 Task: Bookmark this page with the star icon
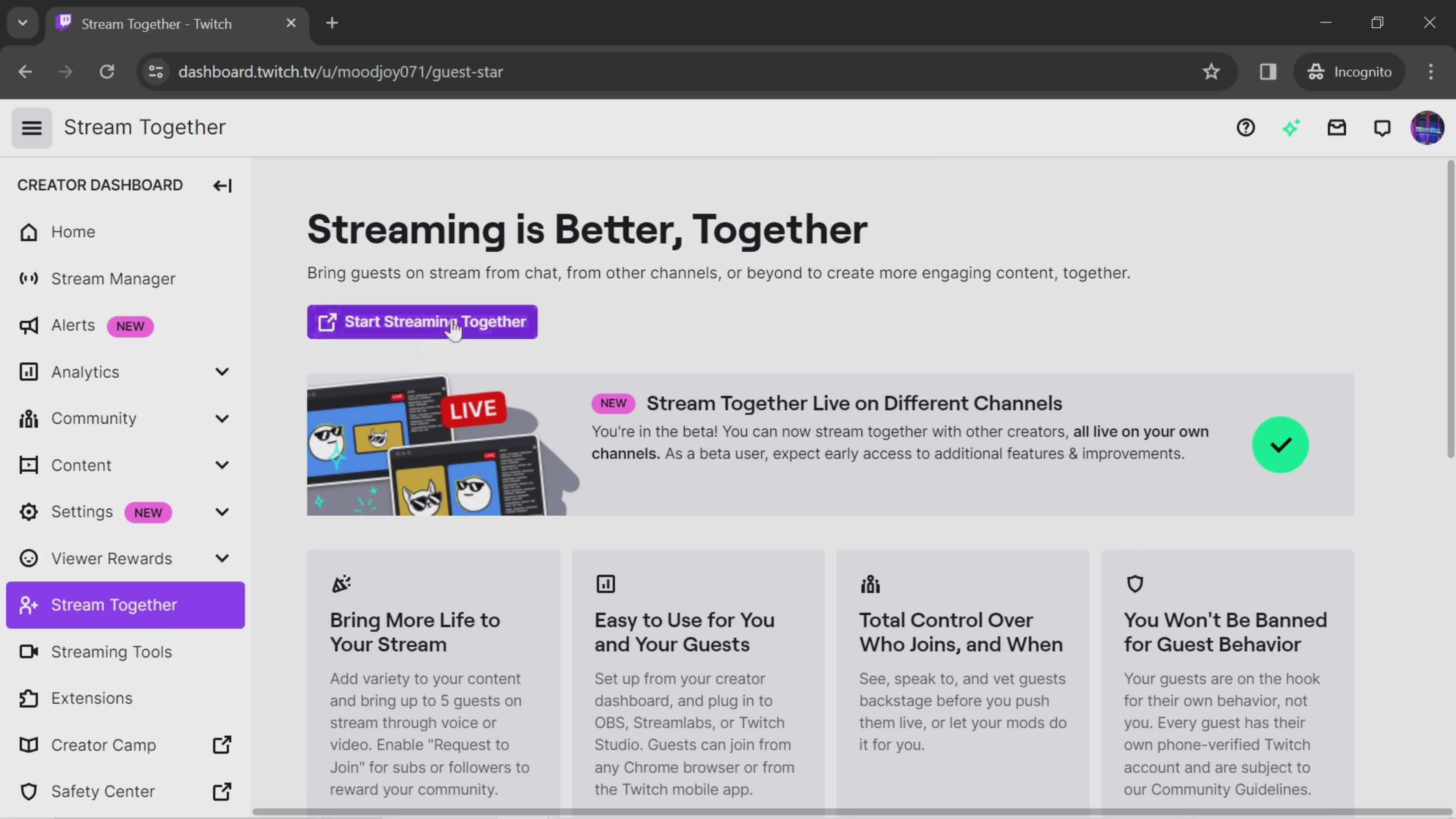click(x=1211, y=72)
